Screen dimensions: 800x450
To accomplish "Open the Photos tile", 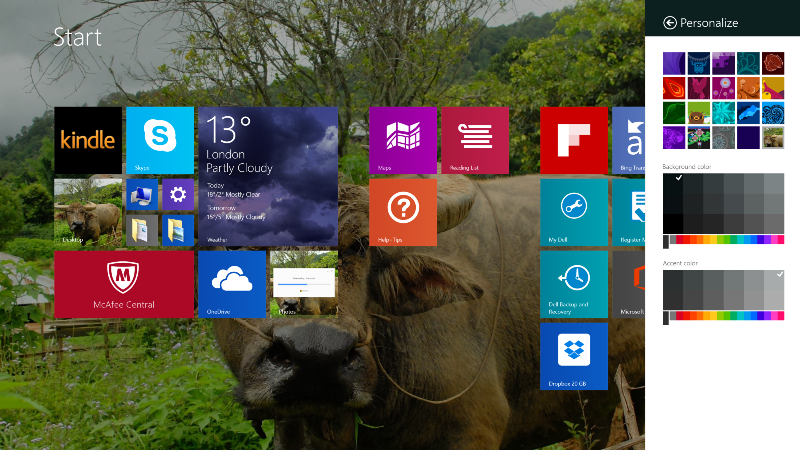I will (x=303, y=284).
